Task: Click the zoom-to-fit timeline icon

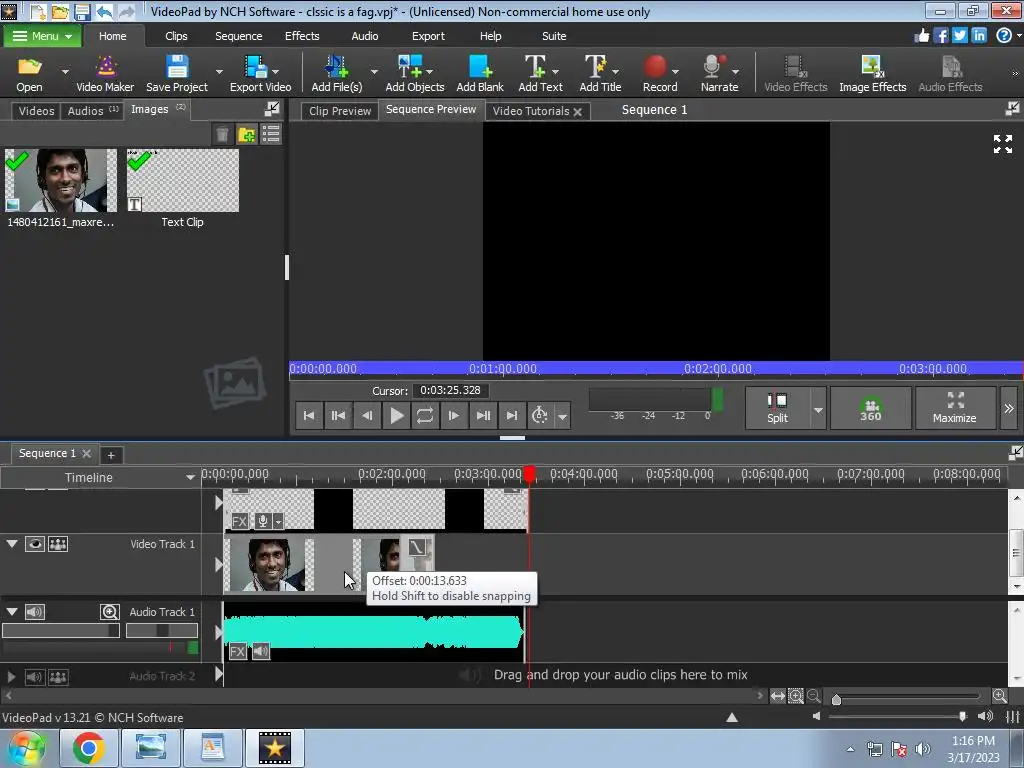Action: [777, 696]
